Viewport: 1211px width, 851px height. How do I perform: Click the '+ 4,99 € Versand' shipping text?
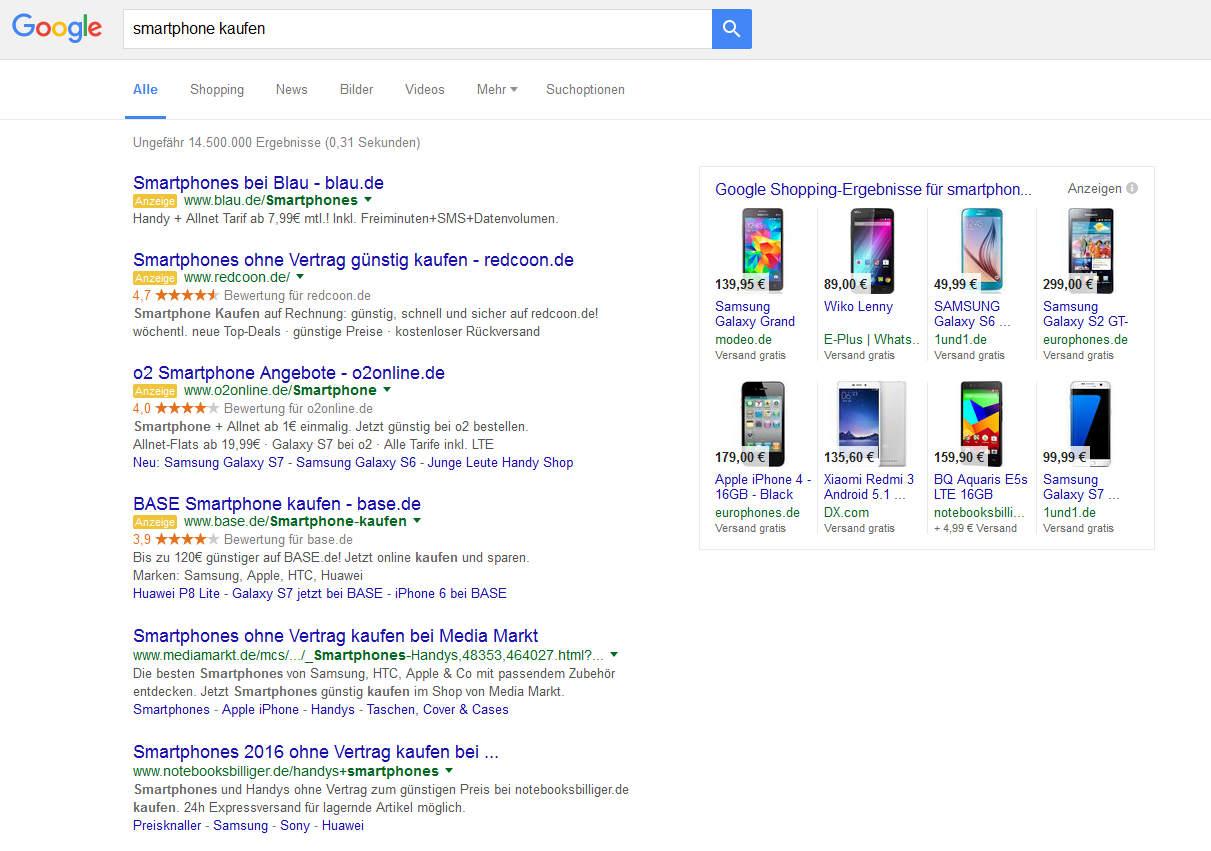tap(975, 528)
